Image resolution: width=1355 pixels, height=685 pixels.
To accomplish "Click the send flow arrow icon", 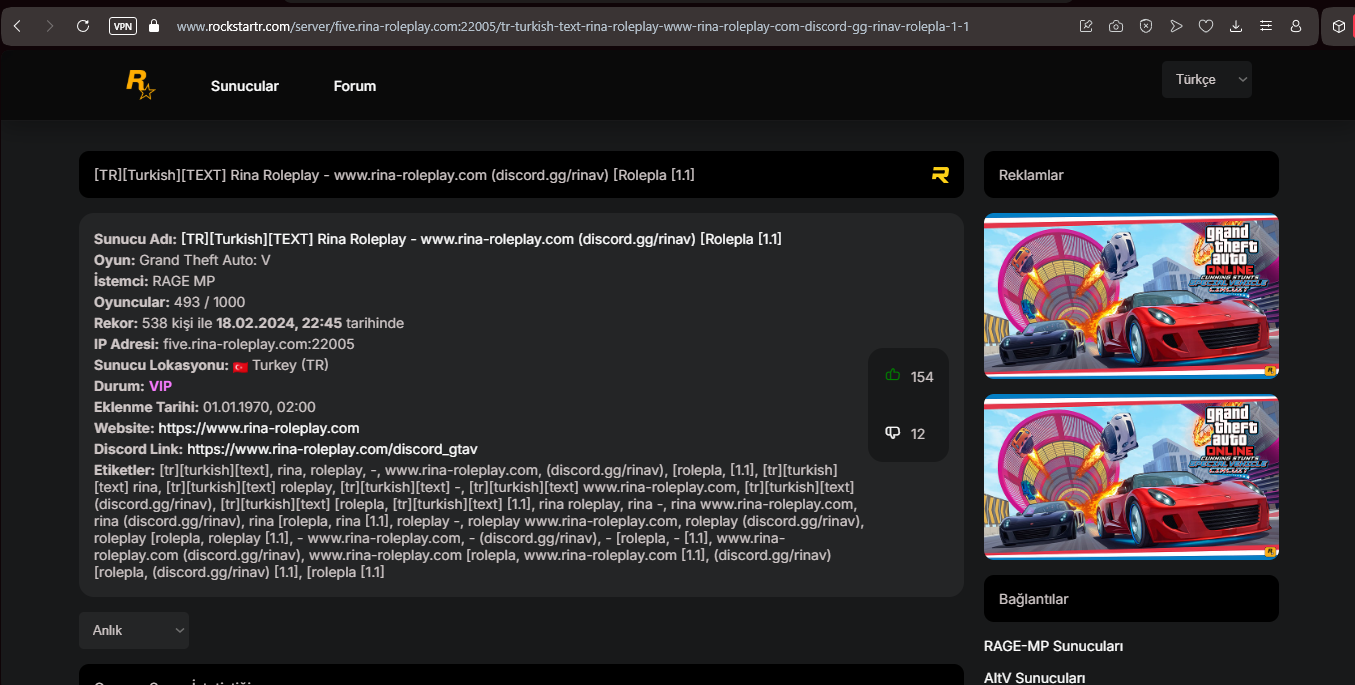I will (x=1176, y=26).
